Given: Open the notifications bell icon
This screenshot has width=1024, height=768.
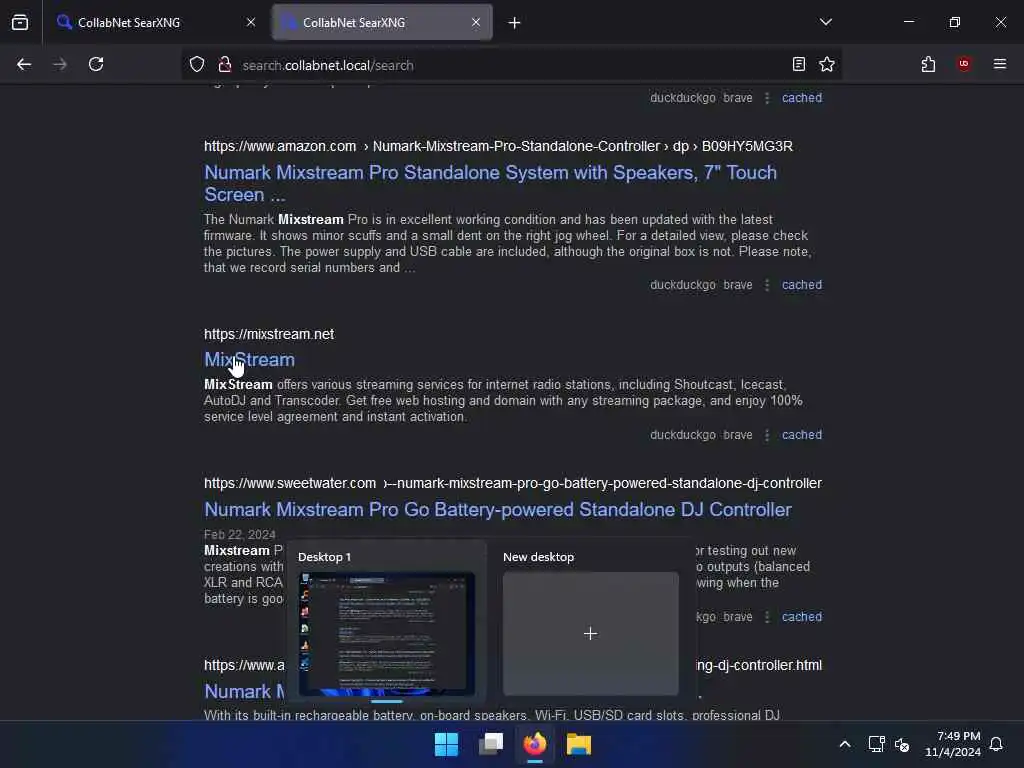Looking at the screenshot, I should 996,744.
